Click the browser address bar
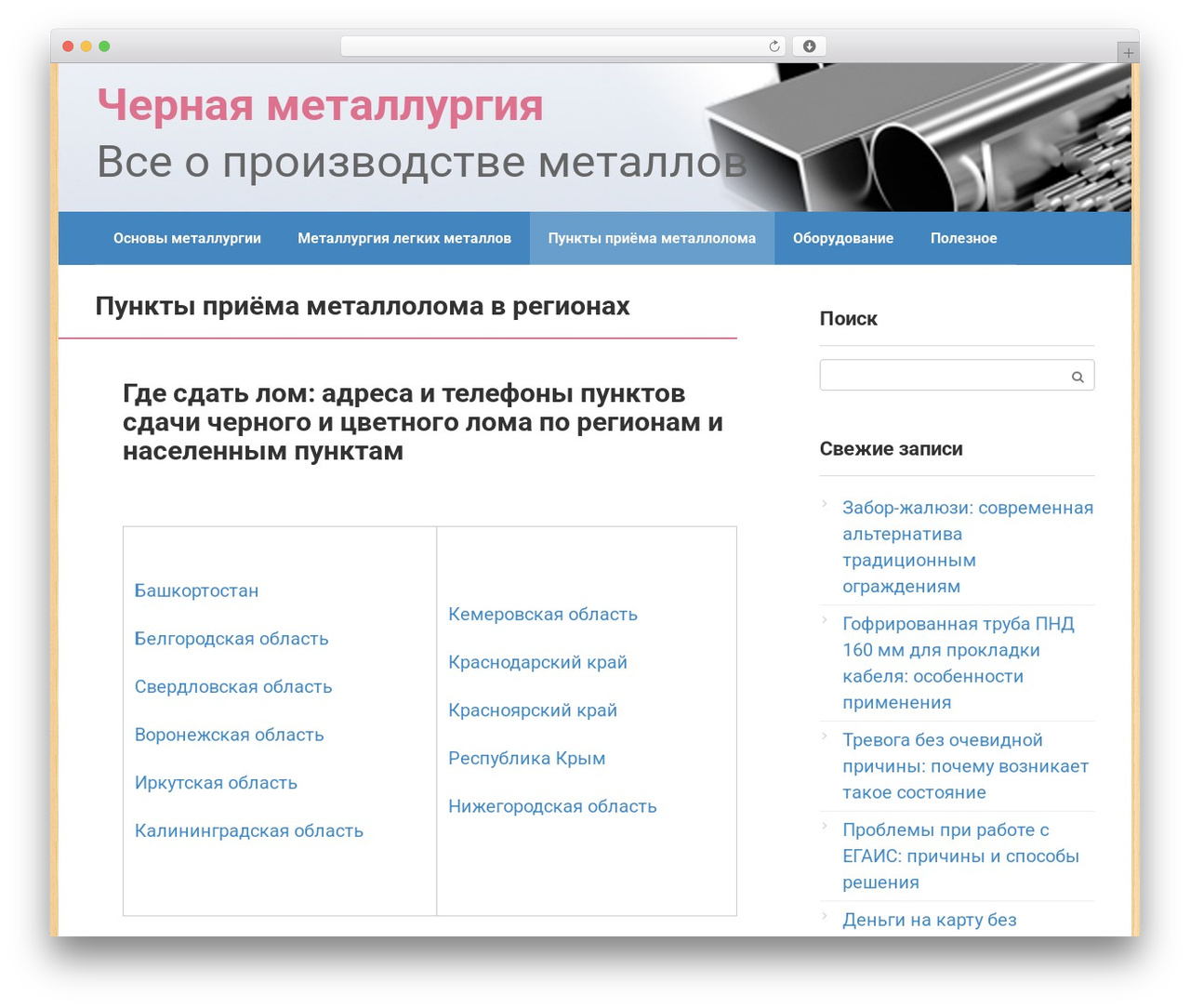 [x=563, y=46]
